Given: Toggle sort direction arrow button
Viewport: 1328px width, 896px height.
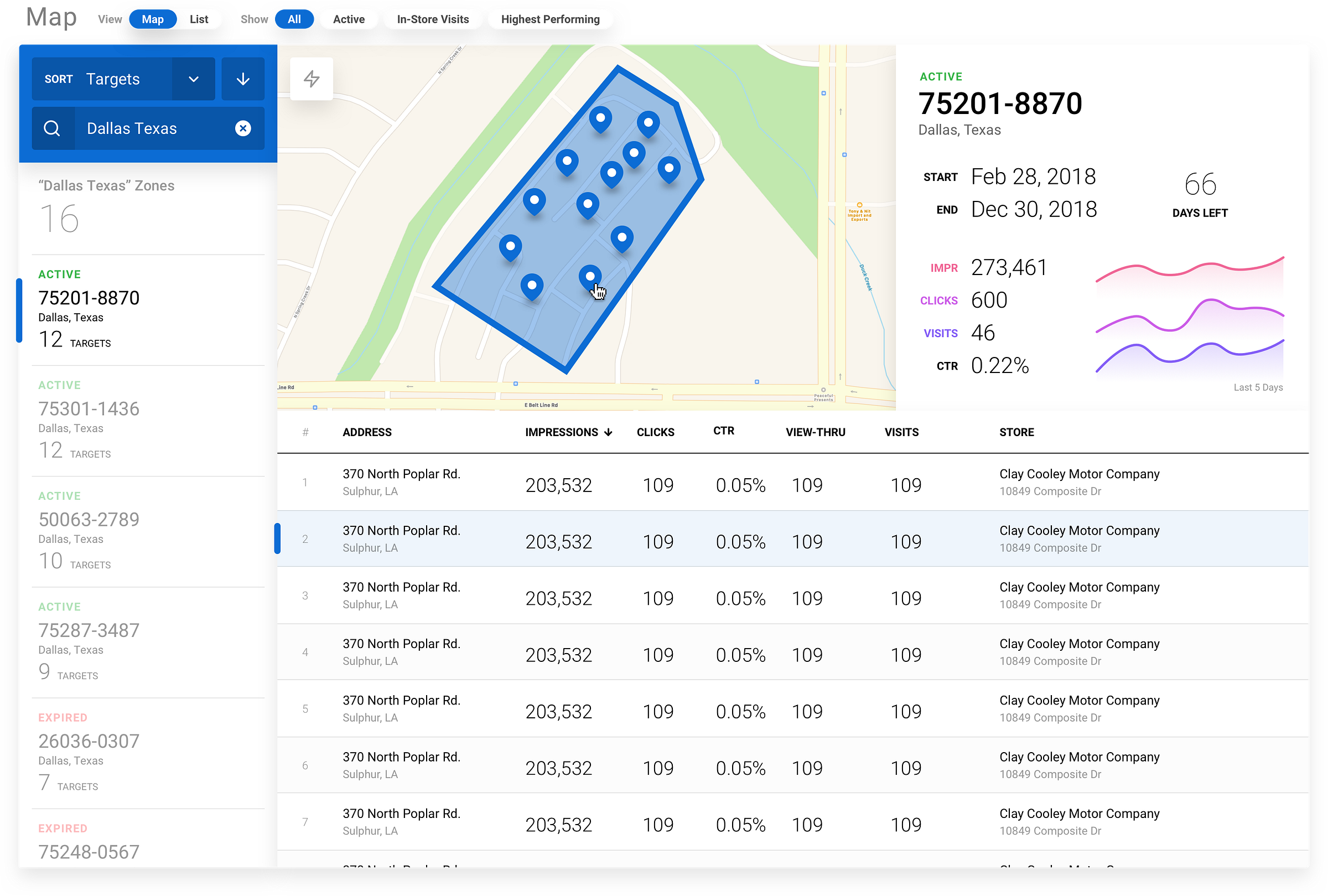Looking at the screenshot, I should pos(243,79).
